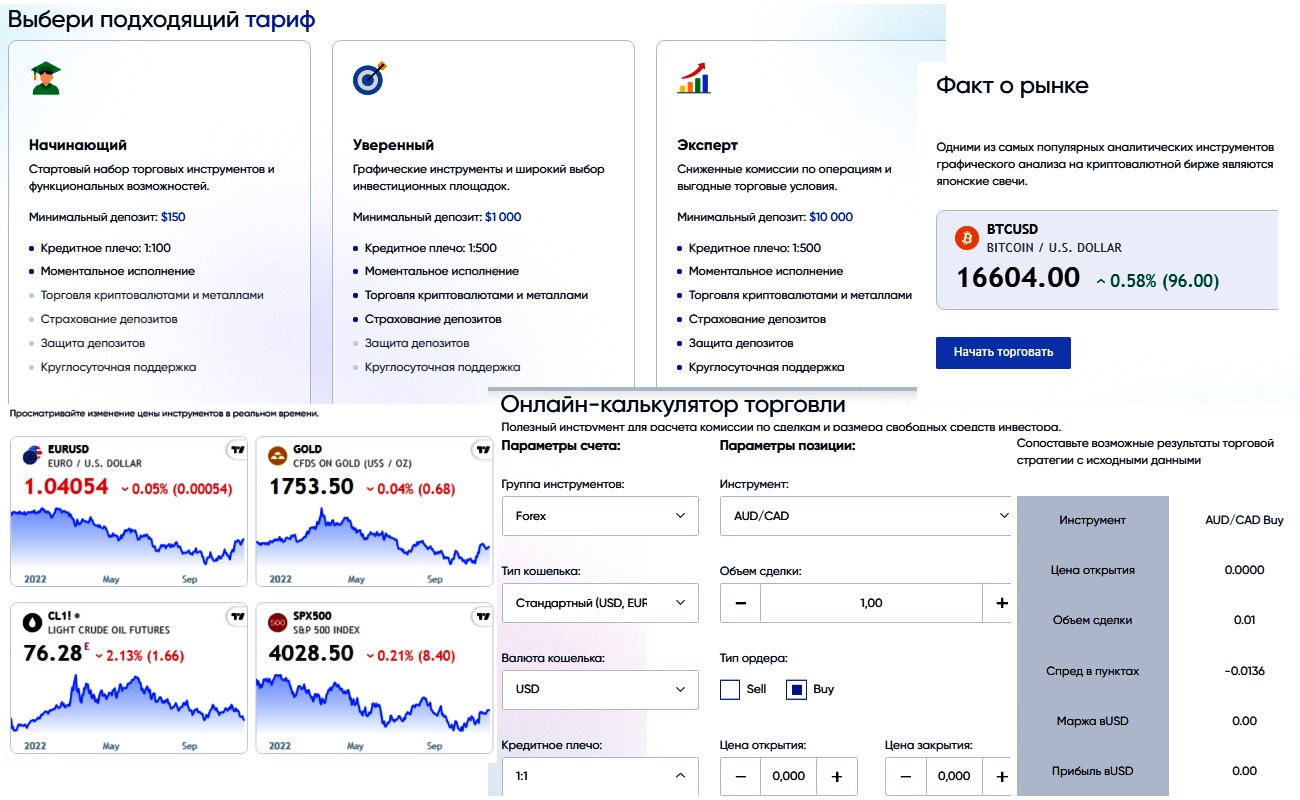
Task: Click CL1! price 76.28
Action: (x=52, y=653)
